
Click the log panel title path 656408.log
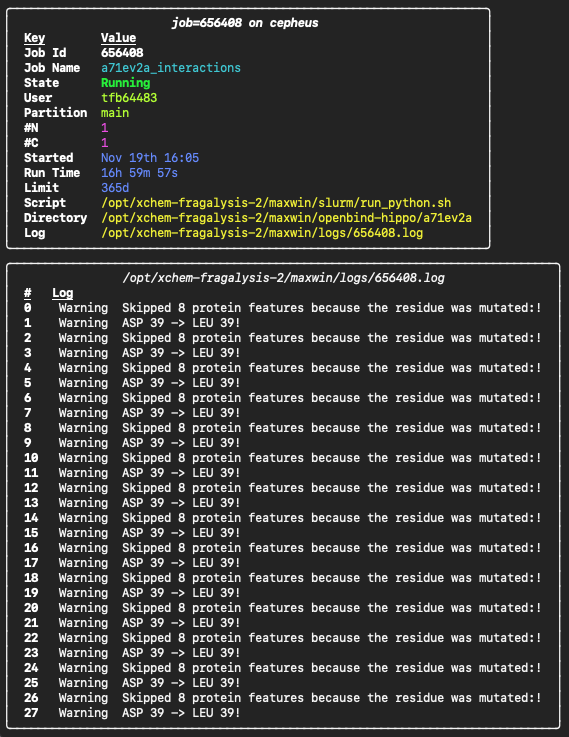click(x=283, y=278)
